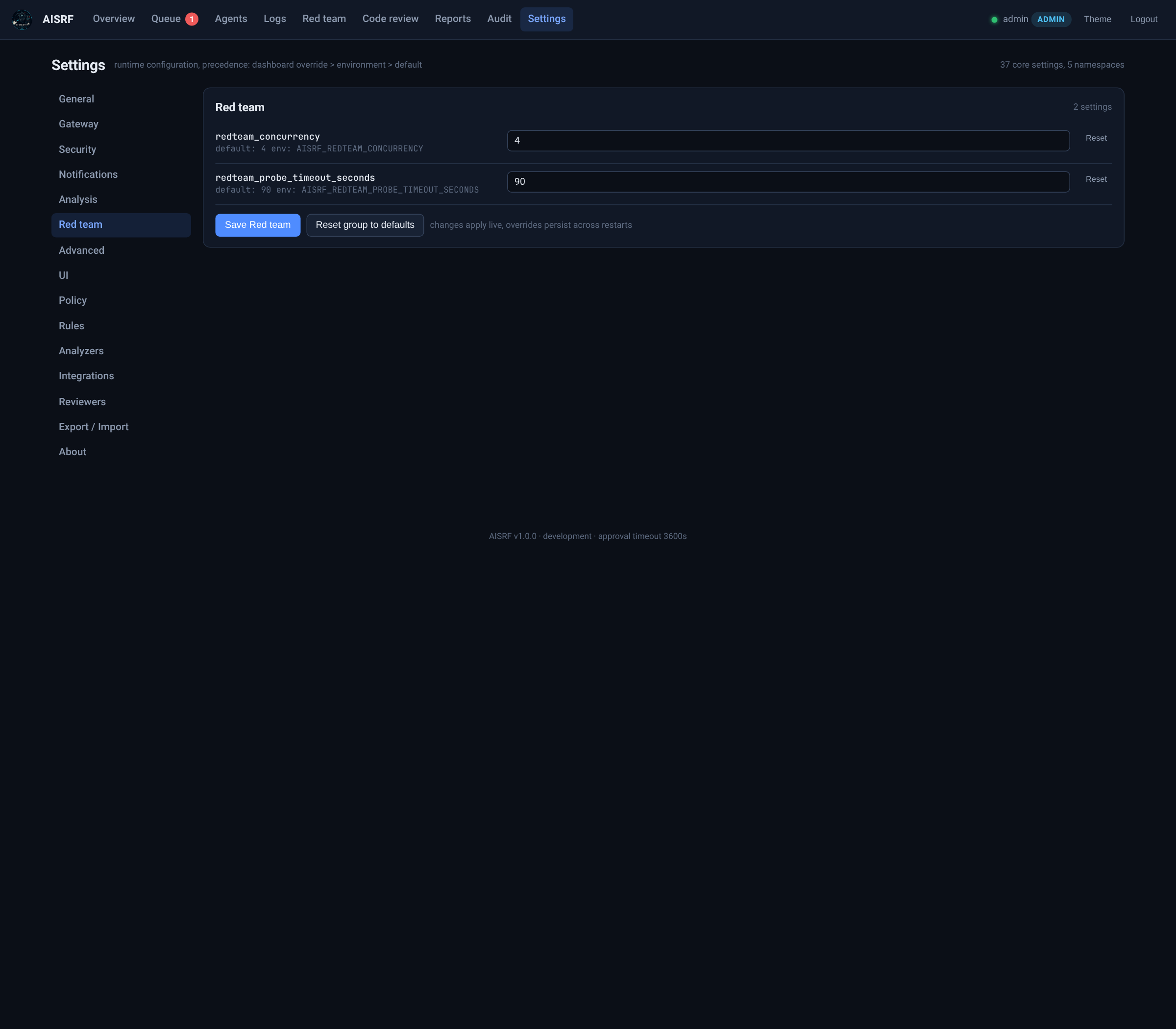Select Gateway settings group

point(121,124)
